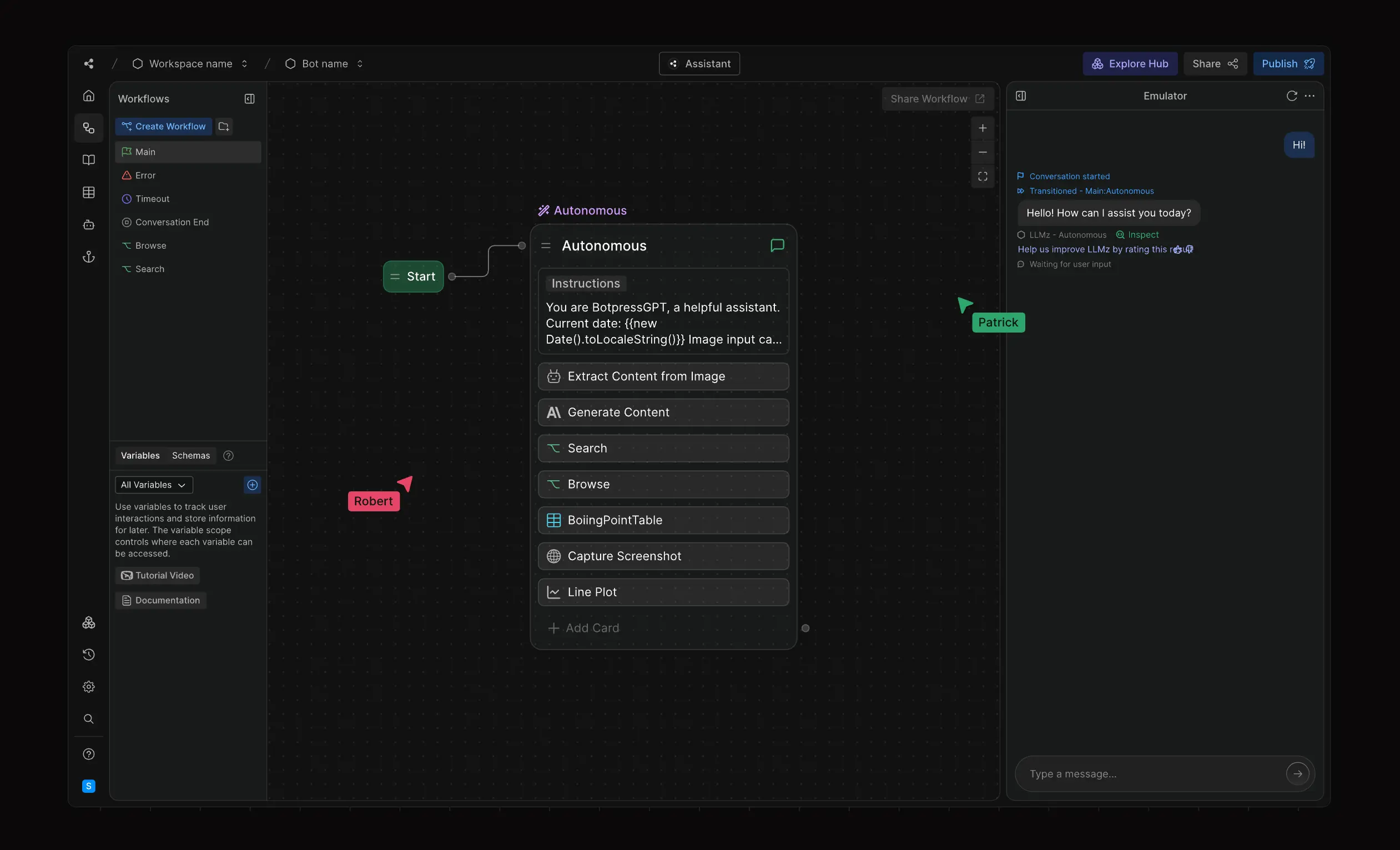Screen dimensions: 1400x850
Task: Click the Add Card button
Action: [583, 628]
